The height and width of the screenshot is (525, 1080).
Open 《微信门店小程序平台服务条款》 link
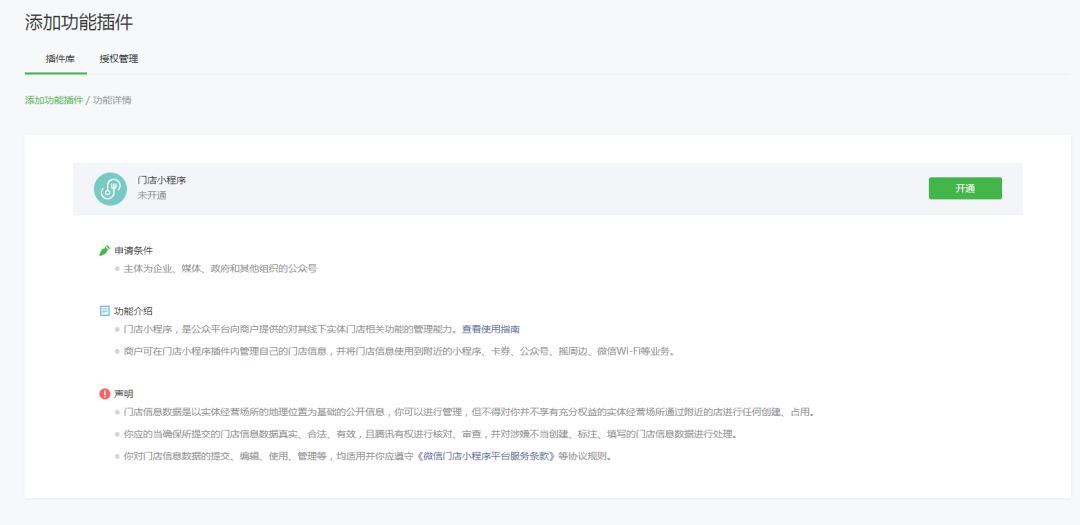pos(486,456)
